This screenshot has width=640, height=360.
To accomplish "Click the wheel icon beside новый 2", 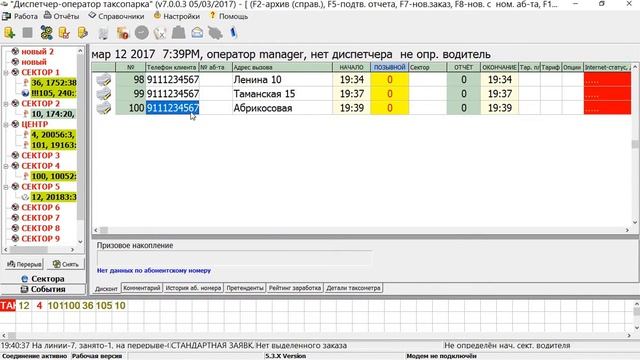I will coord(15,51).
